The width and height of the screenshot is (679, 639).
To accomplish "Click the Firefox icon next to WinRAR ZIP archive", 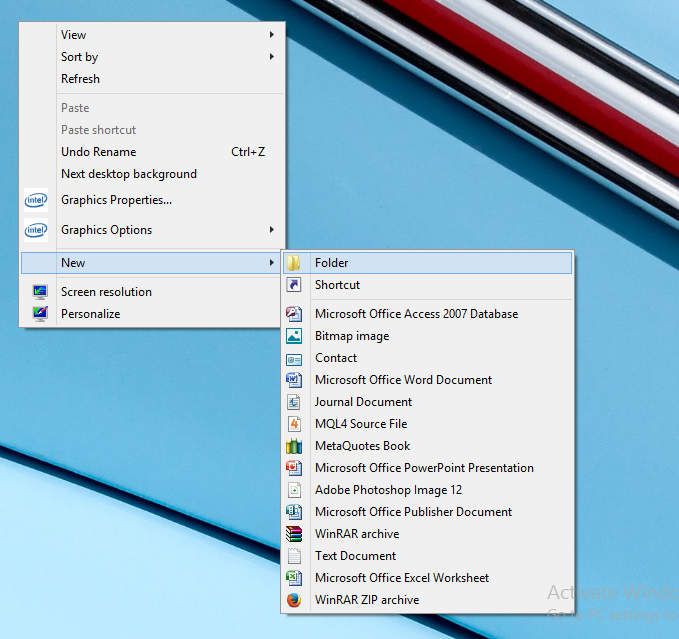I will pyautogui.click(x=294, y=600).
